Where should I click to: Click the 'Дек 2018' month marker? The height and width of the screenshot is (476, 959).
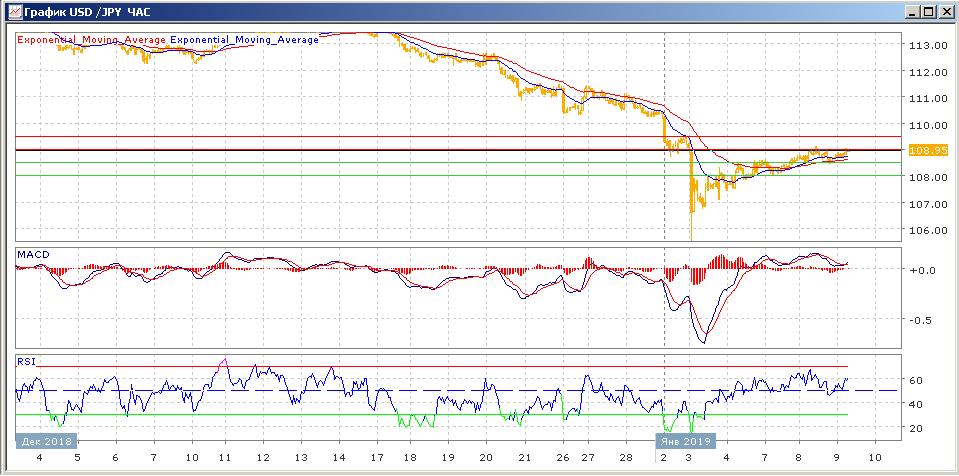tap(45, 439)
